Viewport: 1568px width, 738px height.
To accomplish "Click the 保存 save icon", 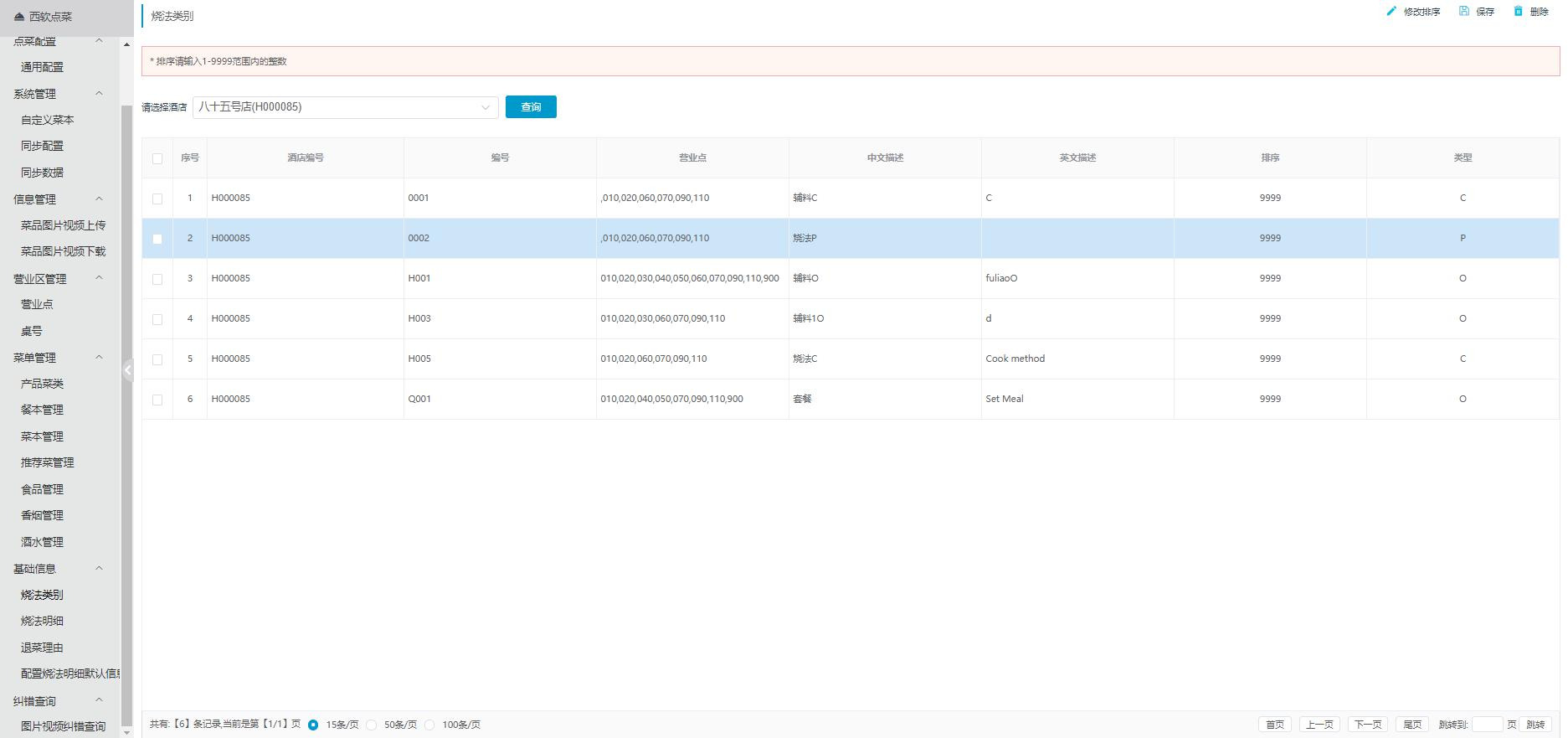I will (1464, 12).
